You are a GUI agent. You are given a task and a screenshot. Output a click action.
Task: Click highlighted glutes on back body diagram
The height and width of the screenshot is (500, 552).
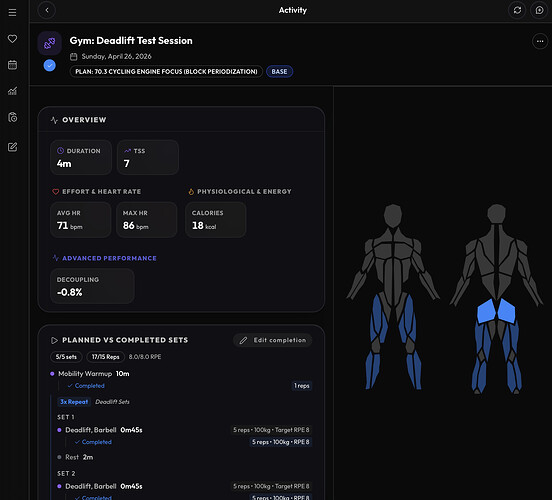click(496, 311)
